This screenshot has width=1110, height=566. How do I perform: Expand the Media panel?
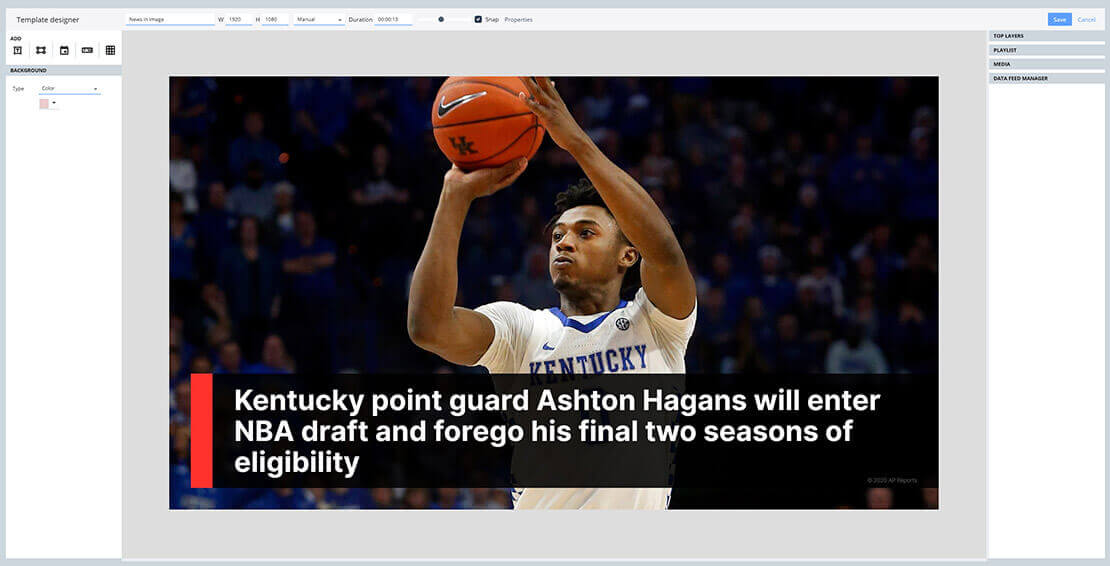coord(1046,64)
